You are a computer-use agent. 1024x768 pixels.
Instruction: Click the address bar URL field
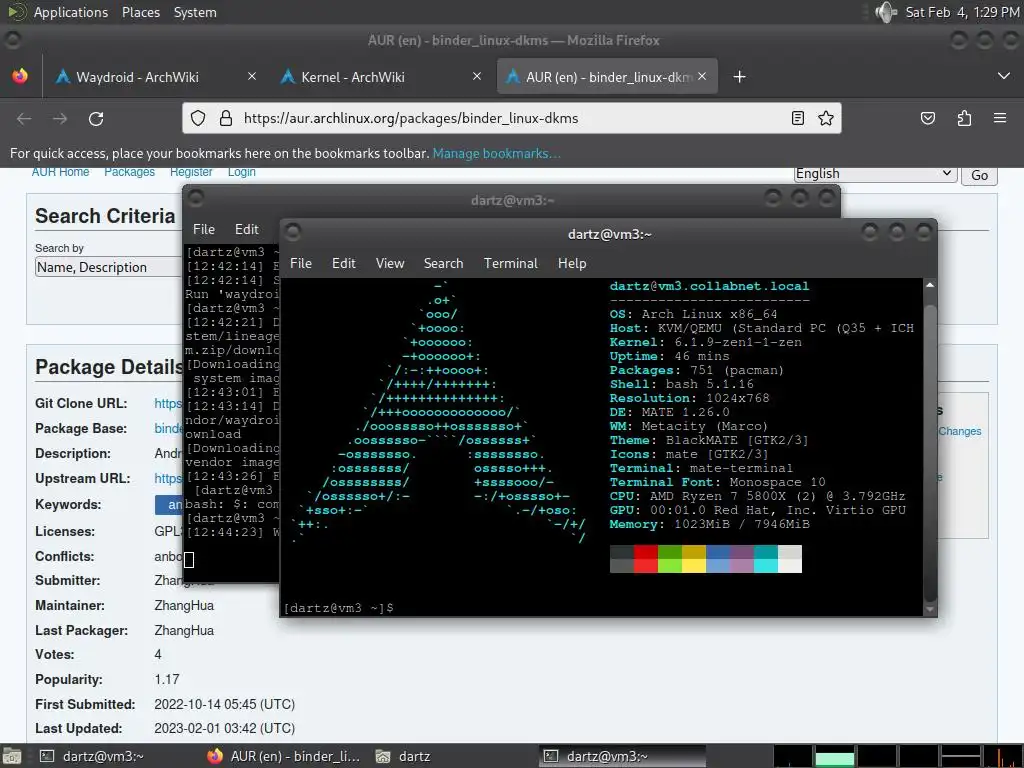coord(513,118)
